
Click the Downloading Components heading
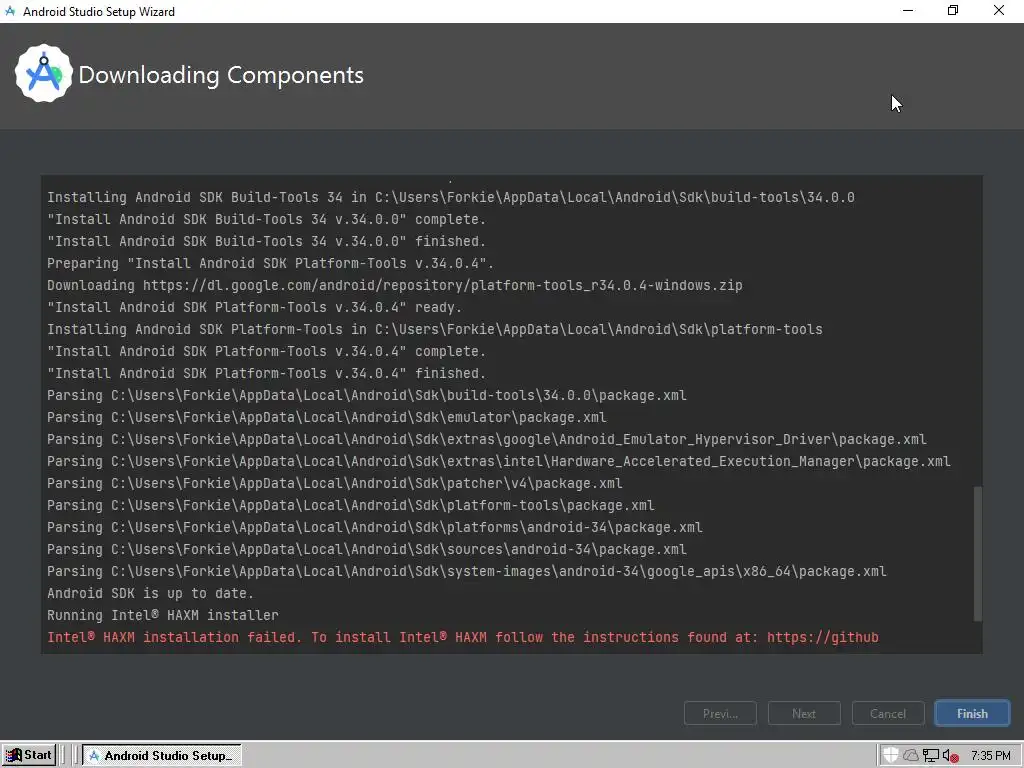pos(221,75)
